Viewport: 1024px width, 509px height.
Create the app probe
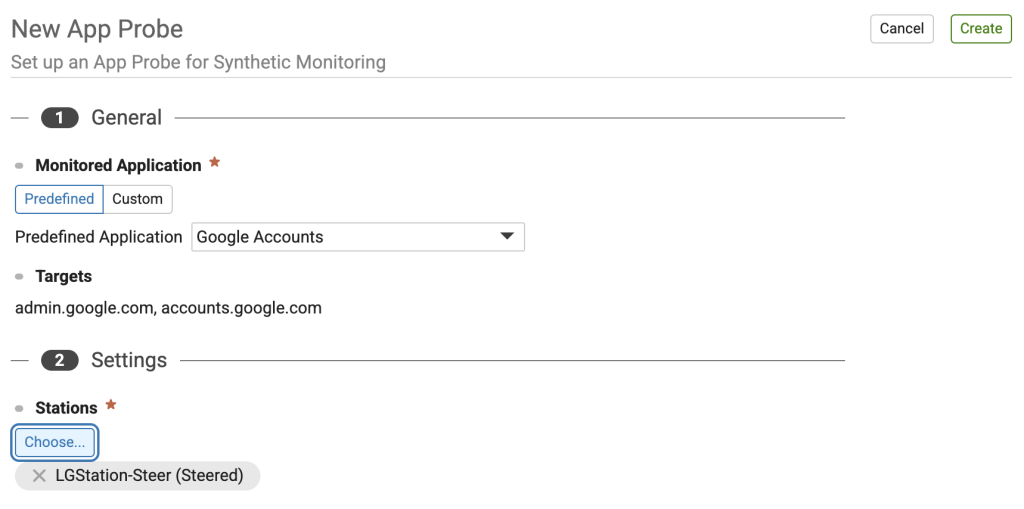point(980,29)
